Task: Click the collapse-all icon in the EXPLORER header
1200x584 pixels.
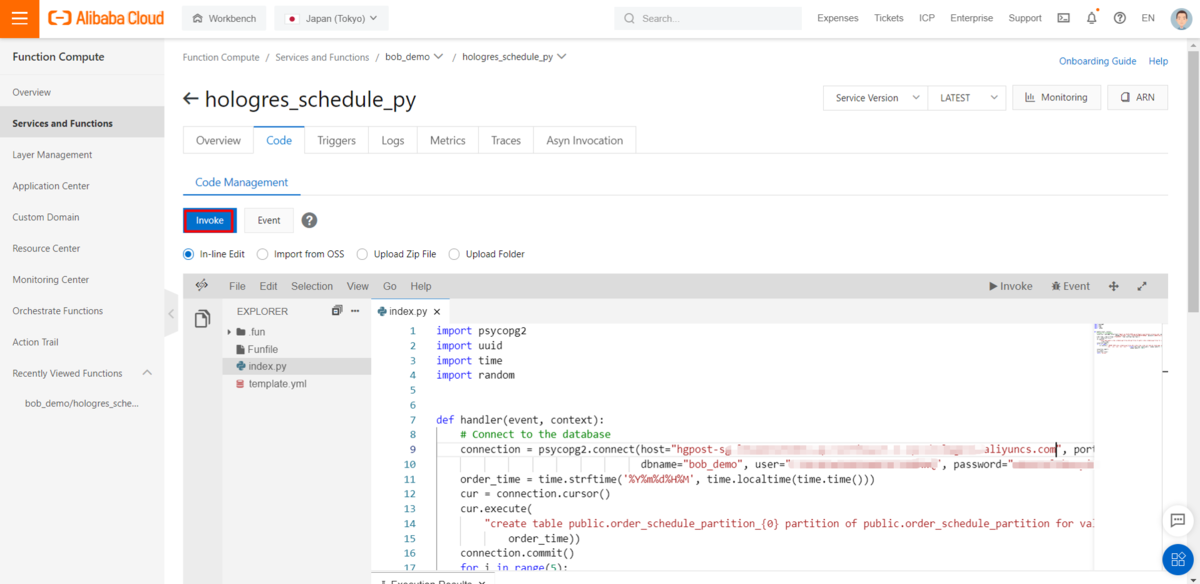Action: tap(337, 311)
